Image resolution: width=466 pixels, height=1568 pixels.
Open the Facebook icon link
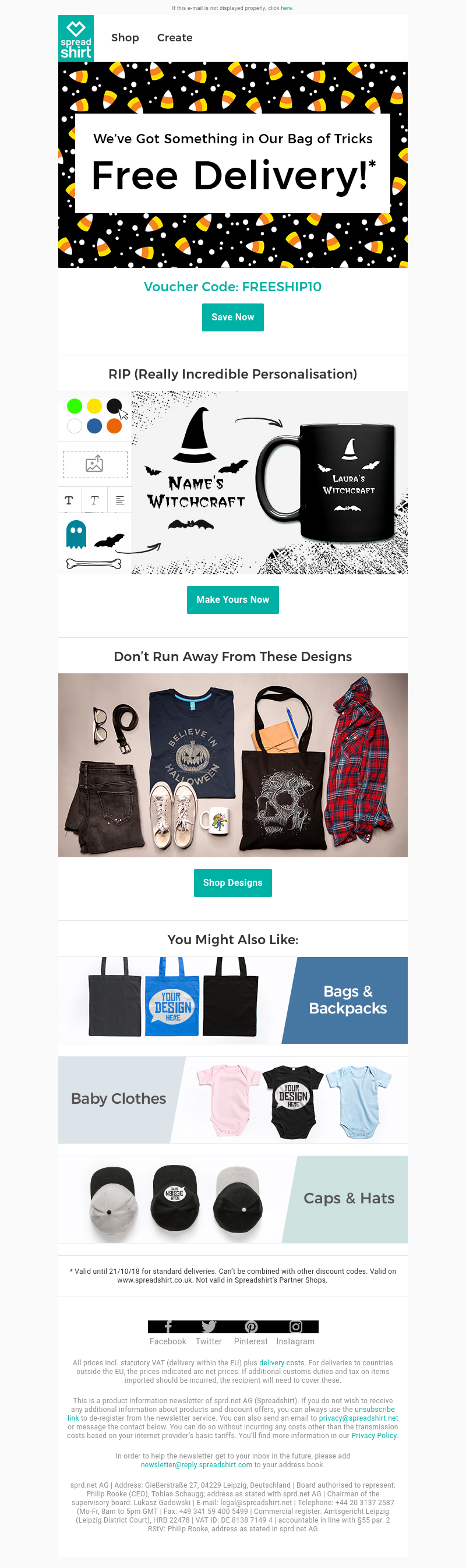click(x=168, y=1326)
